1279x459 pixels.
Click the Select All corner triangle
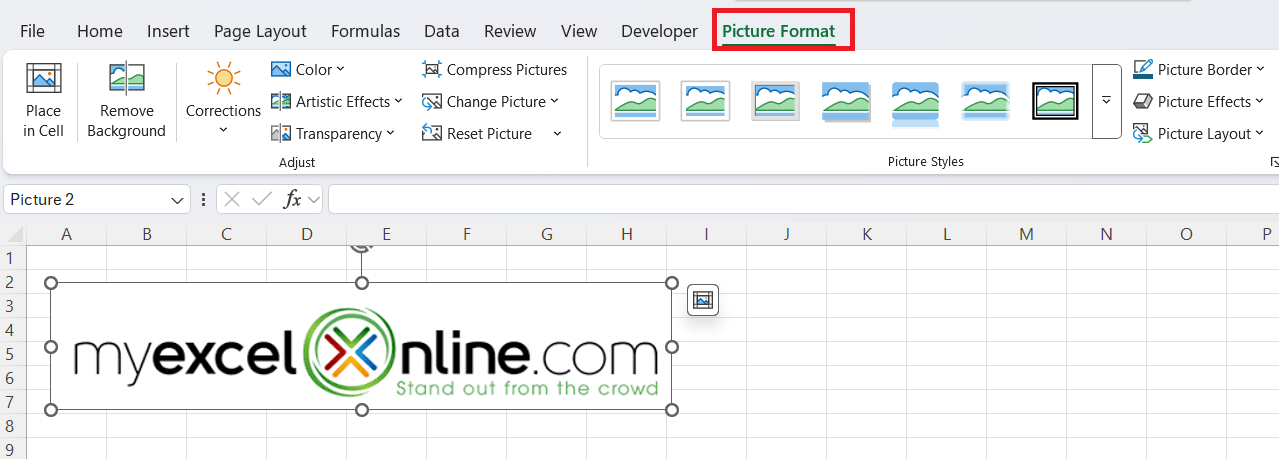pyautogui.click(x=13, y=235)
